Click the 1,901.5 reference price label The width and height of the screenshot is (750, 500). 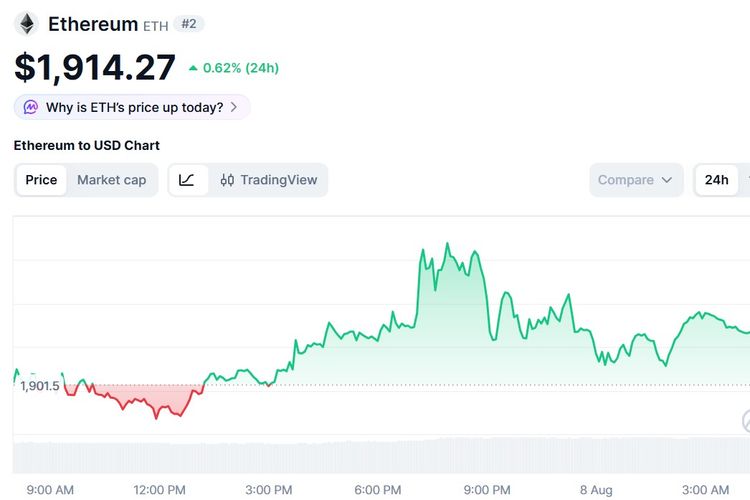click(x=40, y=386)
